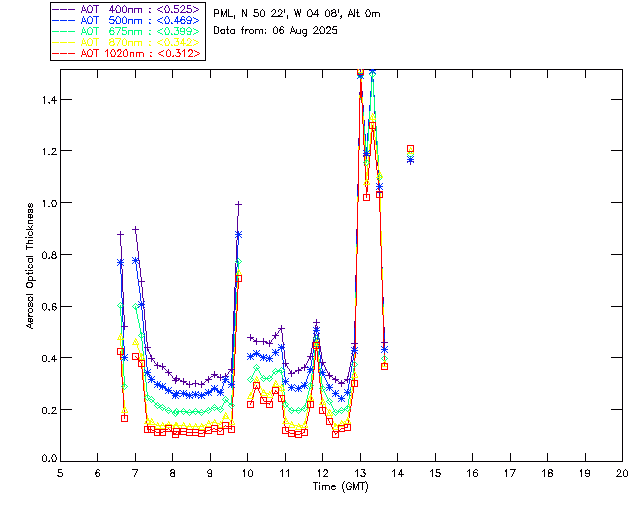Click the x-axis tick label 6

98,473
